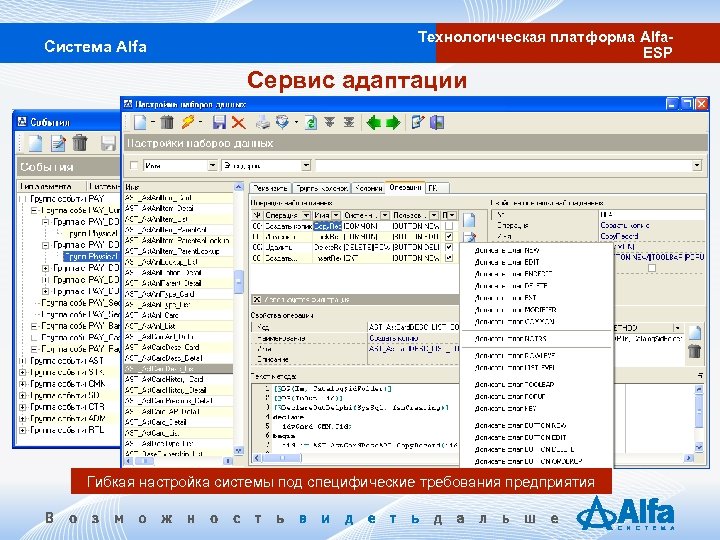
Task: Go back with the green left arrow
Action: coord(373,123)
